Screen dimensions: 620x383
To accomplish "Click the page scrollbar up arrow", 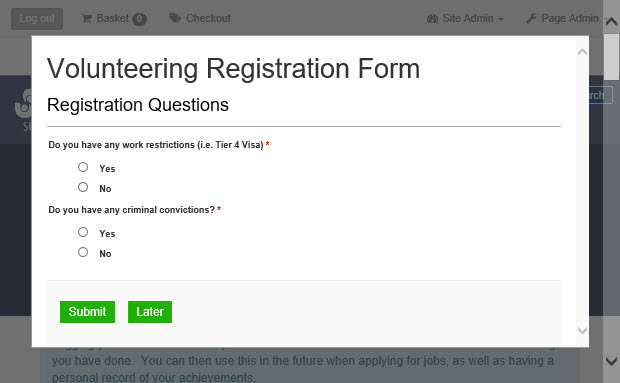I will 611,22.
